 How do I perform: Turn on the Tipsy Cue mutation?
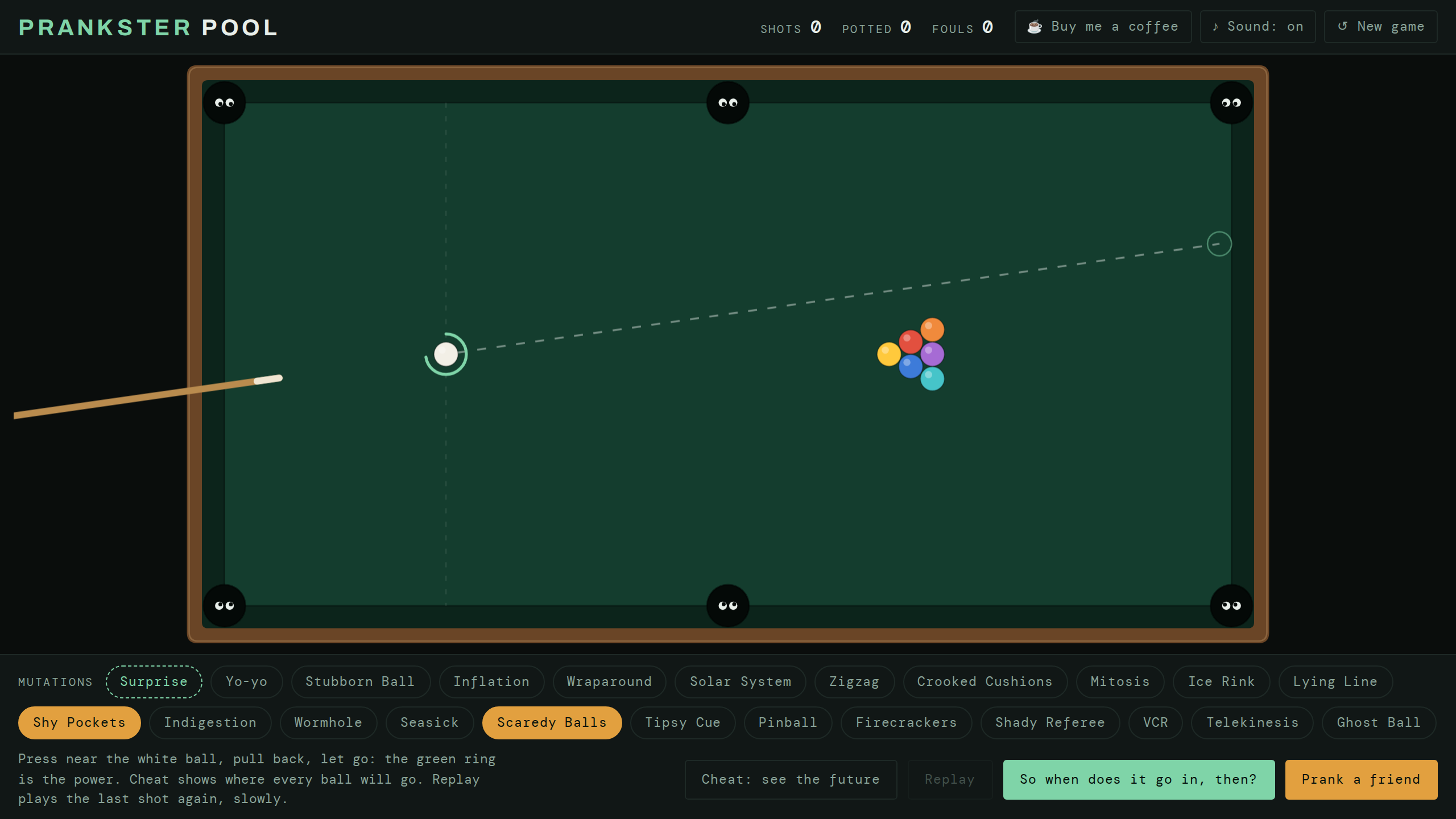[682, 723]
